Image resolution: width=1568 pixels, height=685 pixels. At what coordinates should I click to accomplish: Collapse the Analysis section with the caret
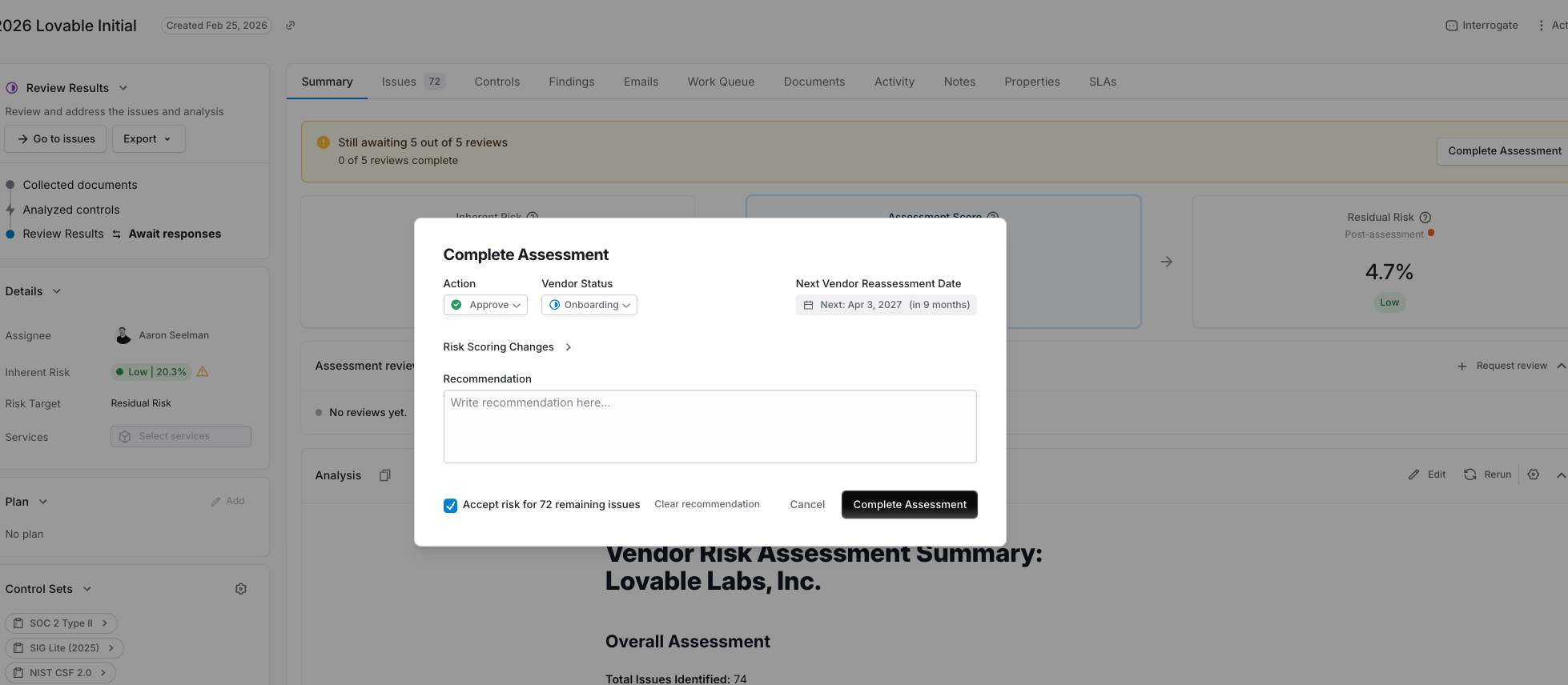click(1561, 475)
